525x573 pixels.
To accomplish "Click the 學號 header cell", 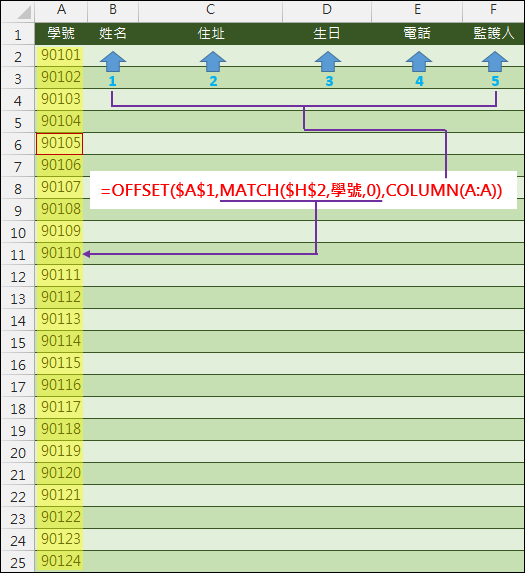I will tap(61, 34).
